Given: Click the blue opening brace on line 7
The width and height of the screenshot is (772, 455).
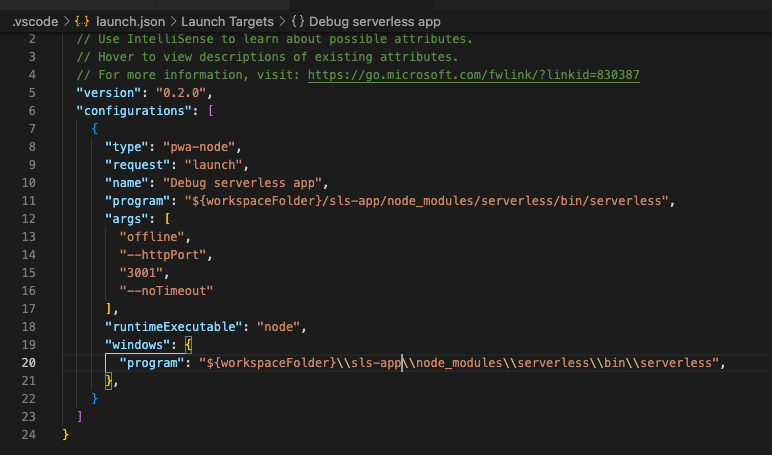Looking at the screenshot, I should point(95,129).
